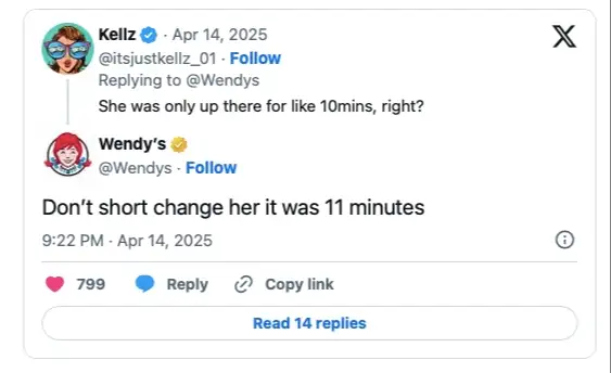Open the @itsjustkellz_01 handle
The image size is (611, 373).
(157, 58)
